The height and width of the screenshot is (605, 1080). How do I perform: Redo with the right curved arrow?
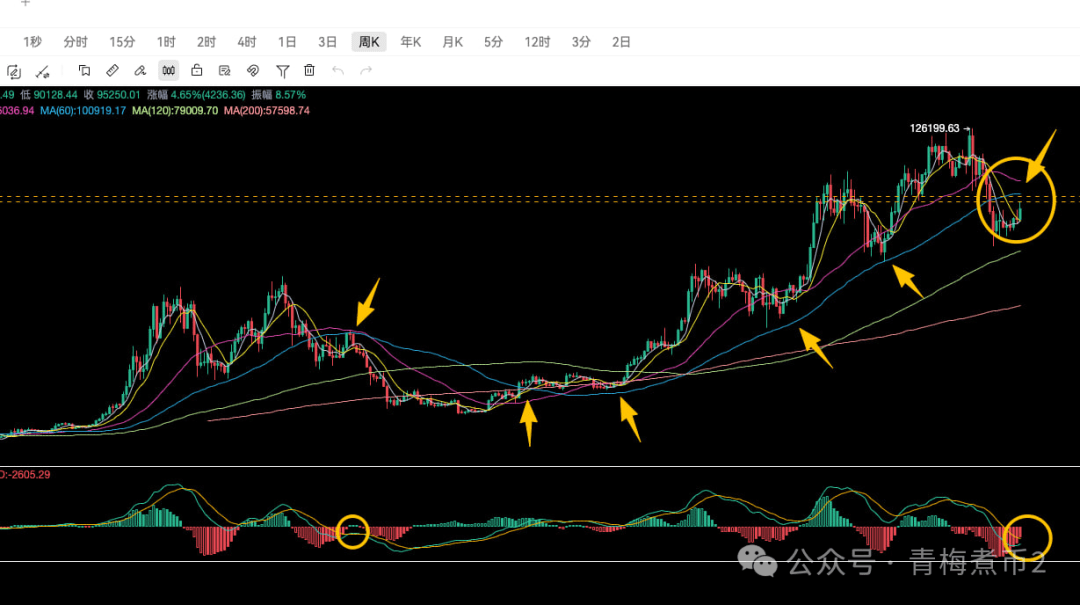[366, 70]
